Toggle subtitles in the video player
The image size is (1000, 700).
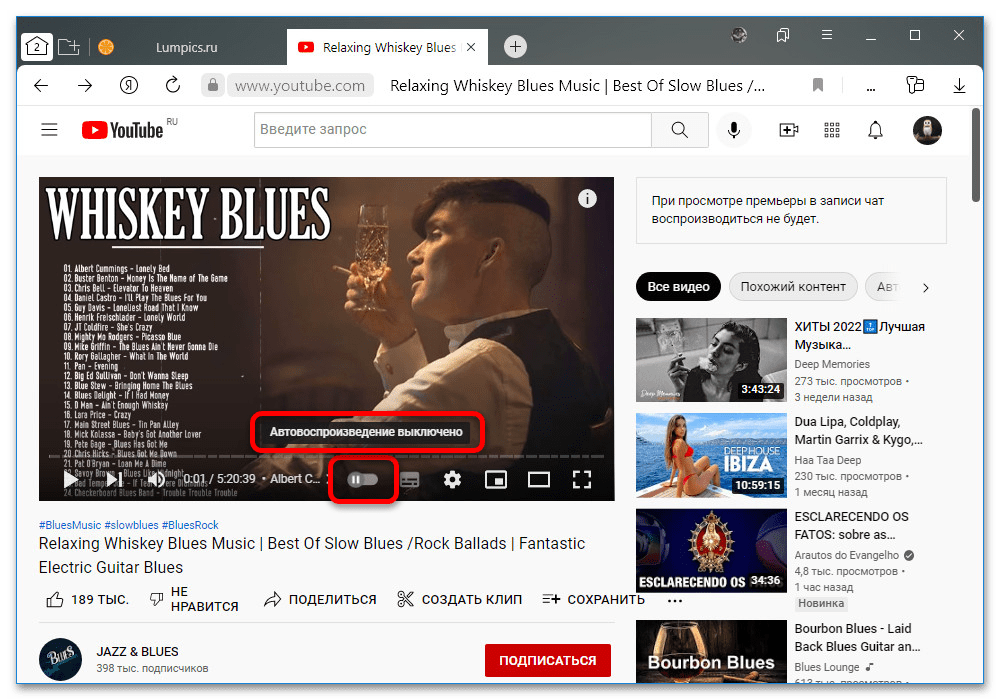(409, 480)
